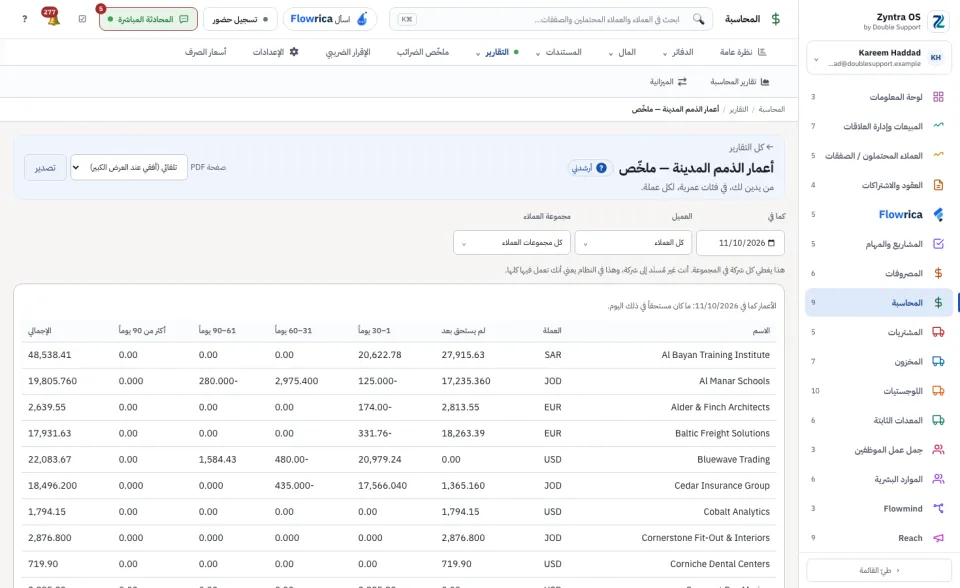
Task: Switch to الميزانية sub-tab
Action: (668, 81)
